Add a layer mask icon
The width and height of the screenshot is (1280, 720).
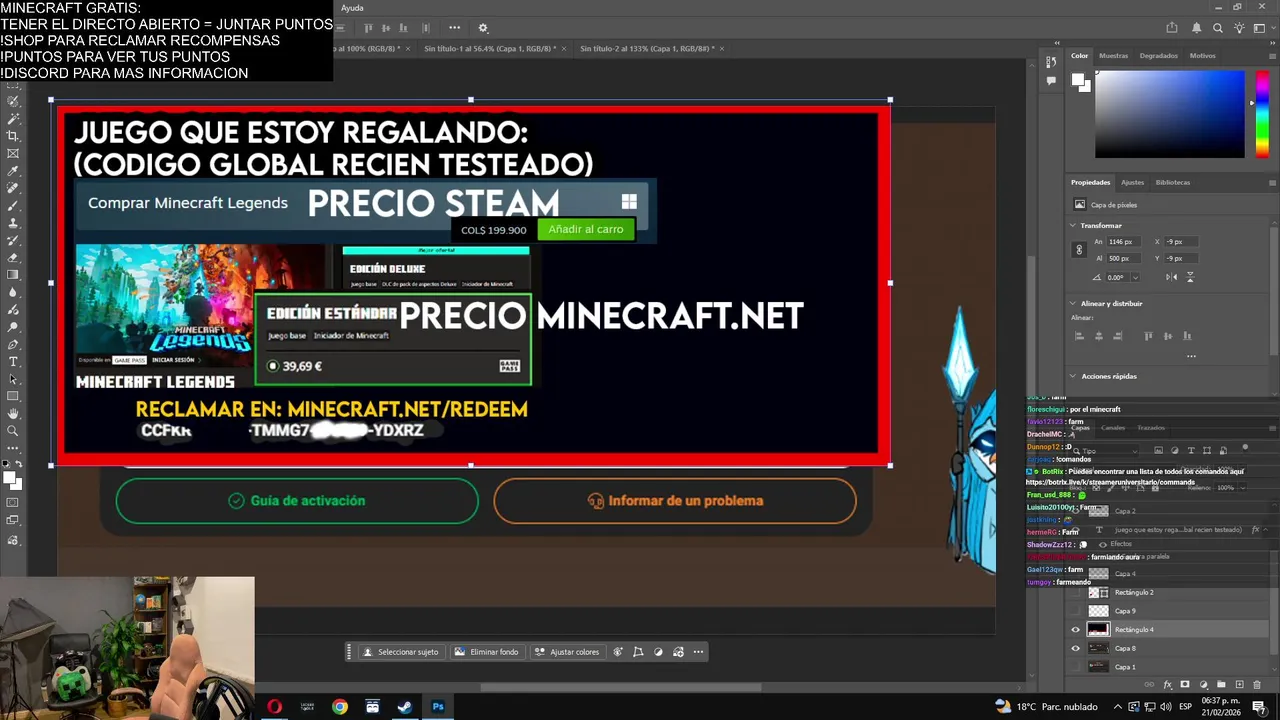point(1185,685)
